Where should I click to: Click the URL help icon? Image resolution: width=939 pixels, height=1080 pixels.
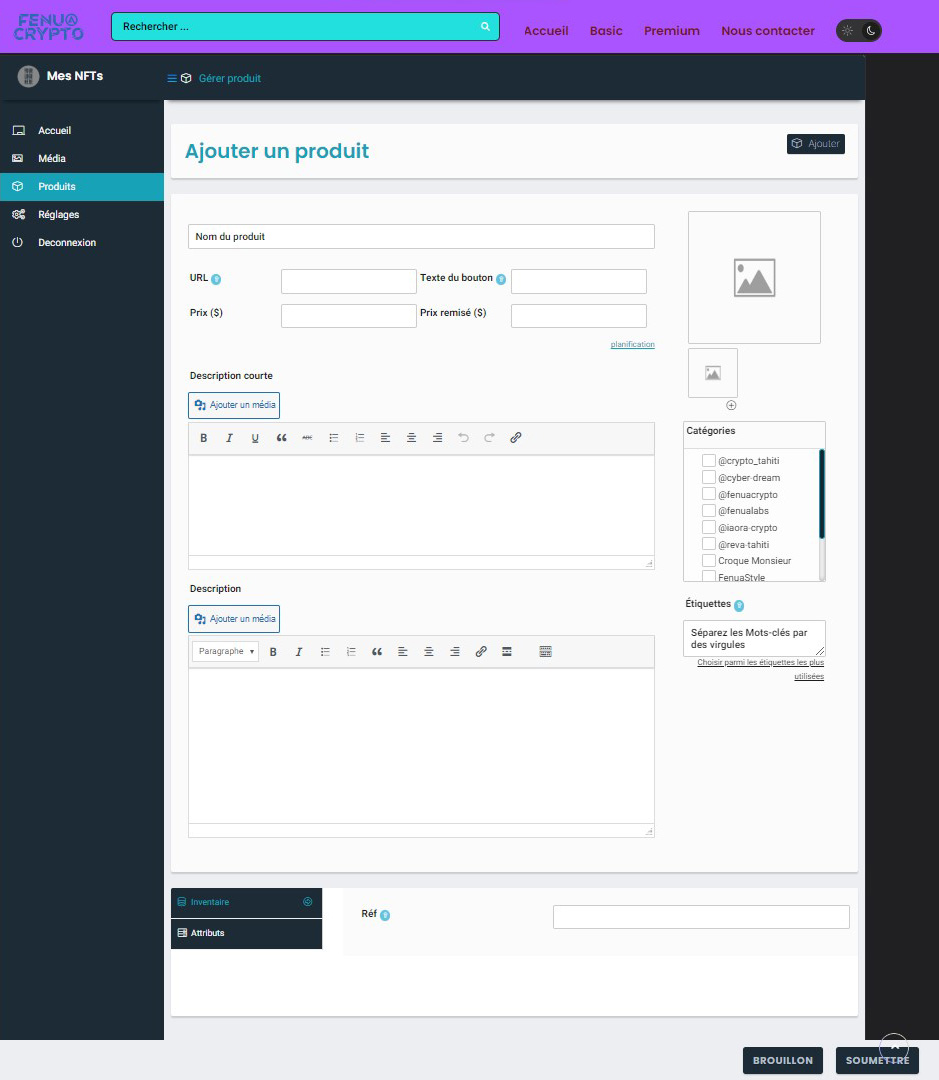[x=216, y=279]
